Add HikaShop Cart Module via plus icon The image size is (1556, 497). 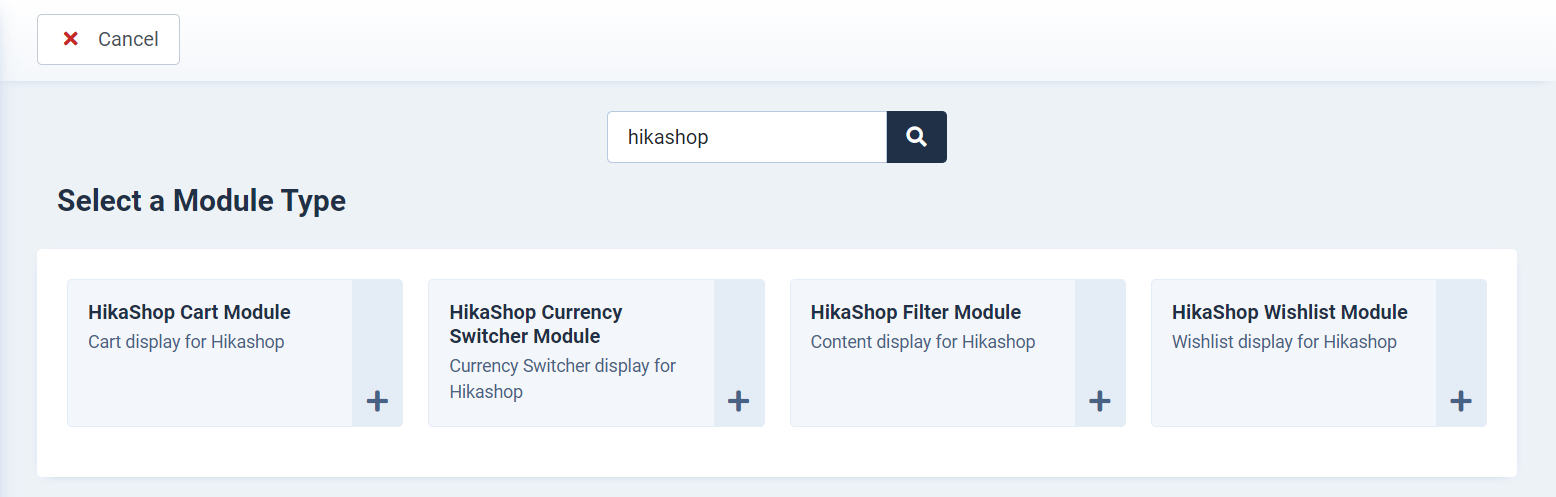click(x=377, y=402)
